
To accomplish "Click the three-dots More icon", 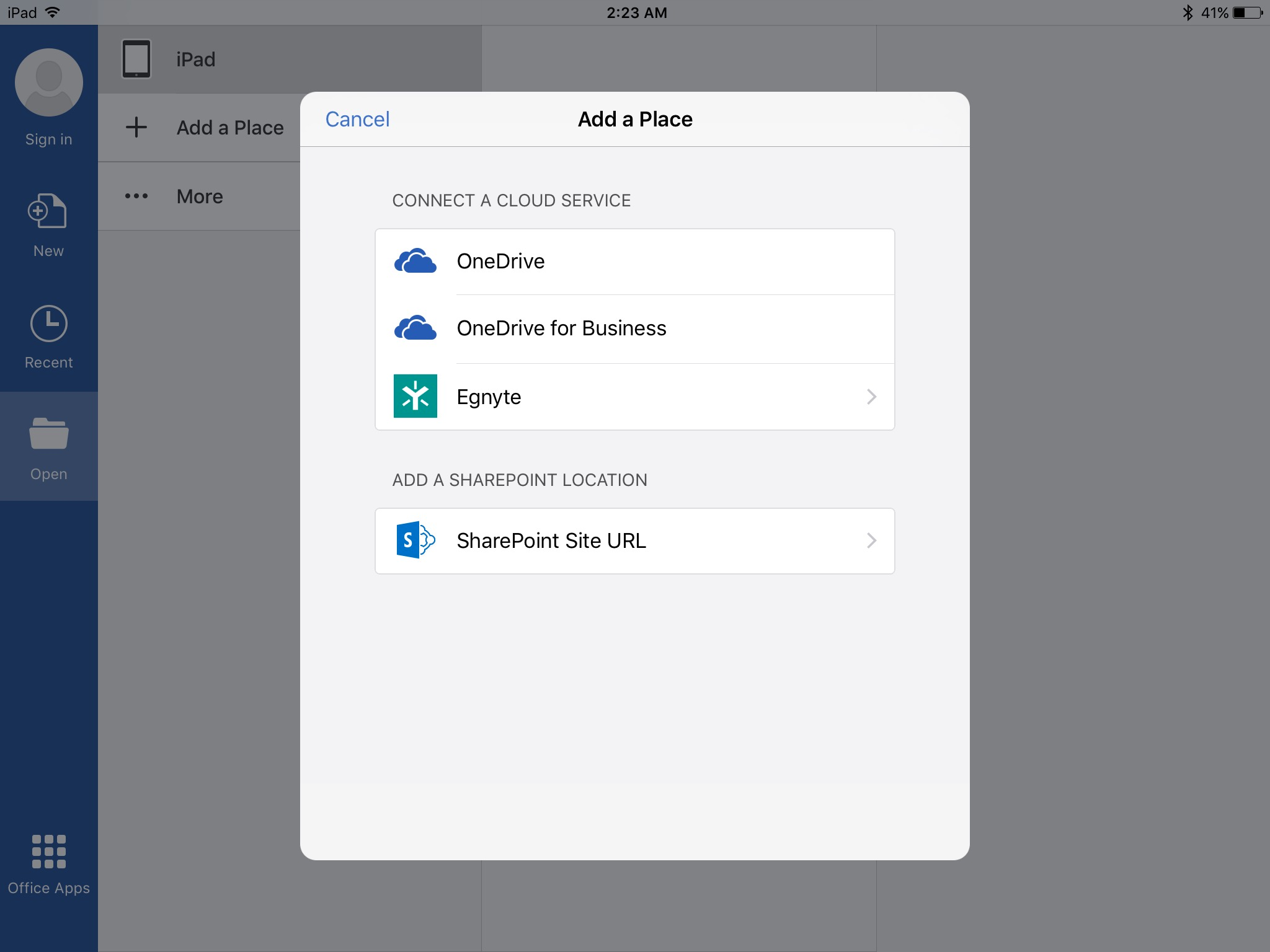I will tap(136, 196).
